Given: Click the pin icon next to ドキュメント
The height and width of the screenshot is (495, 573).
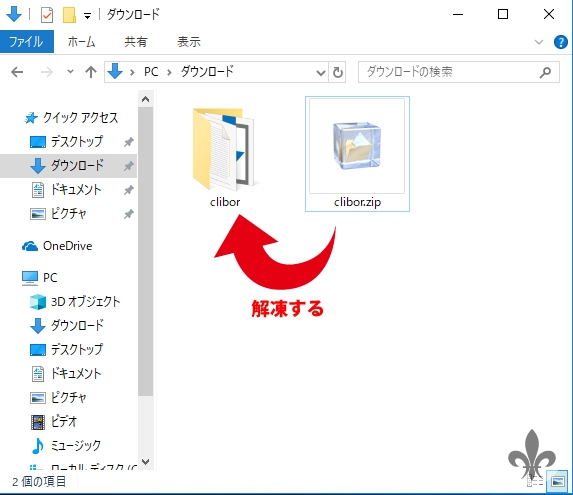Looking at the screenshot, I should point(128,190).
